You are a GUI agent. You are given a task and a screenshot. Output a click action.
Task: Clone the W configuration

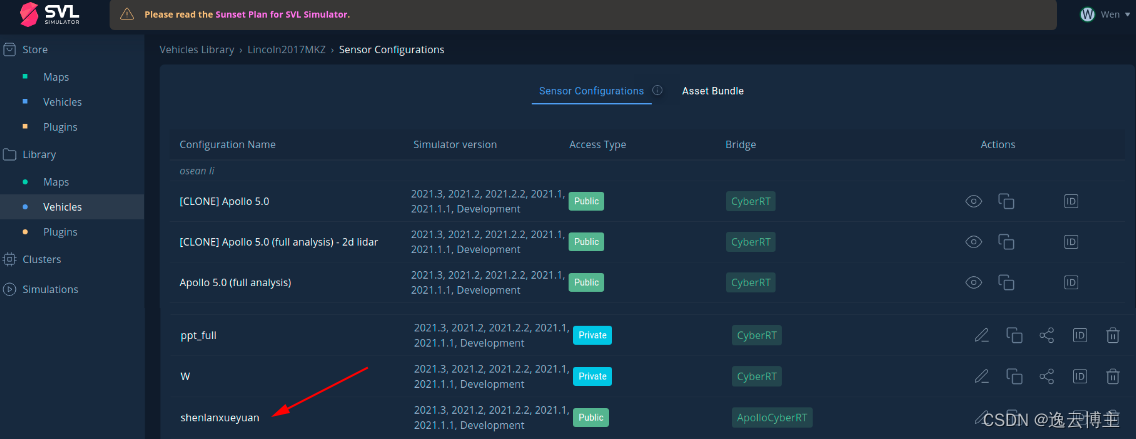[x=1014, y=376]
